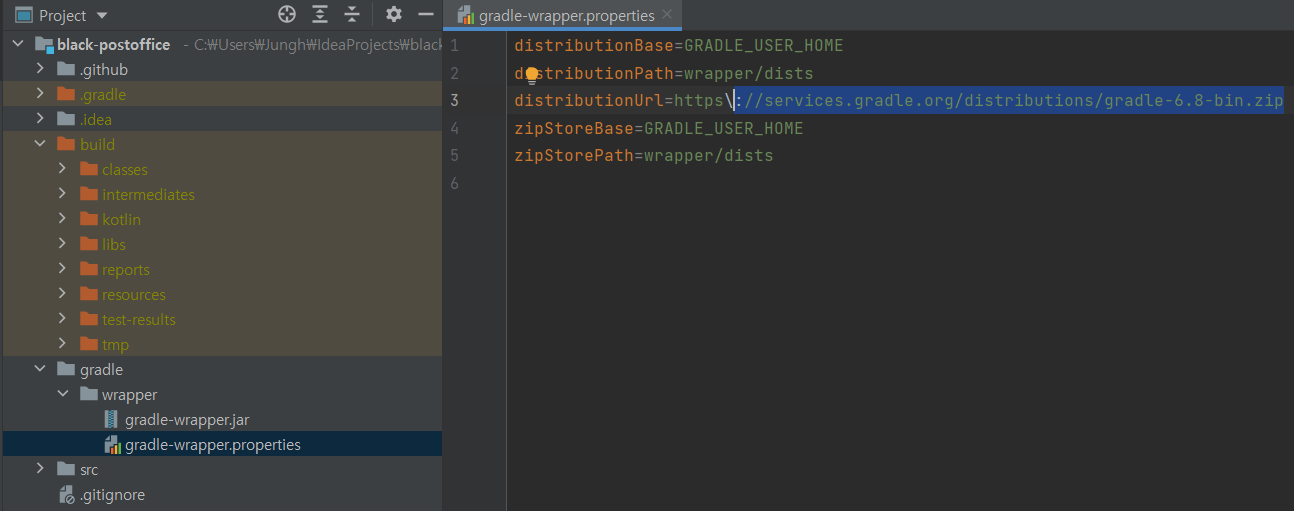The image size is (1294, 511).
Task: Select the .gradle folder row
Action: click(222, 94)
